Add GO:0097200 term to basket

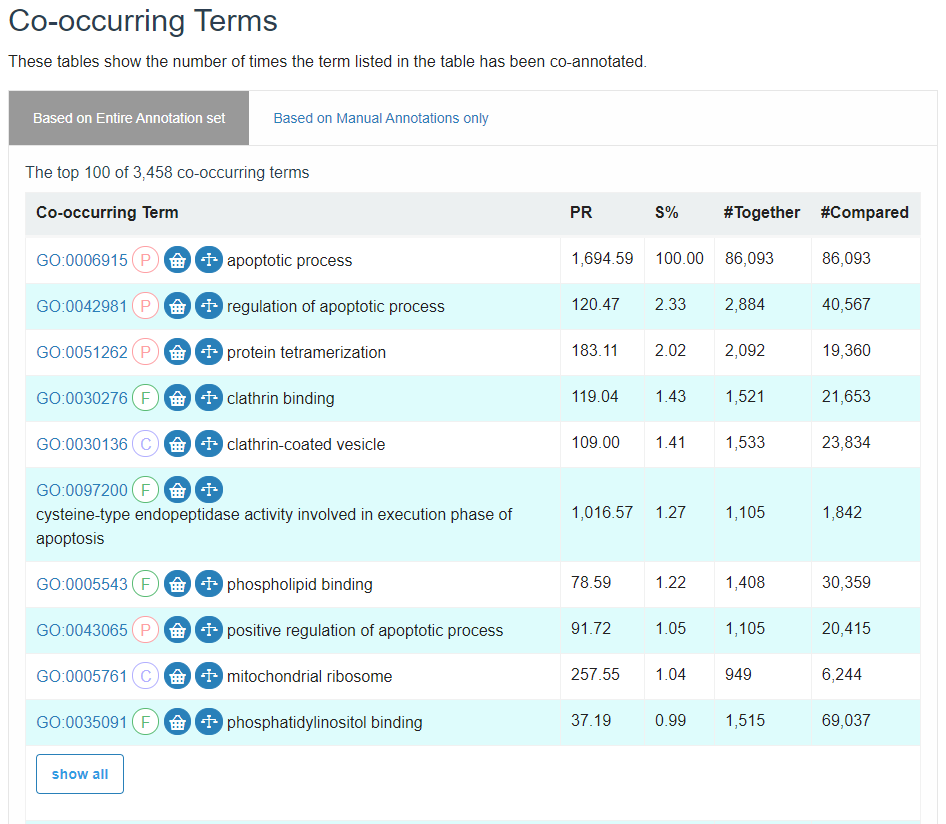[177, 490]
